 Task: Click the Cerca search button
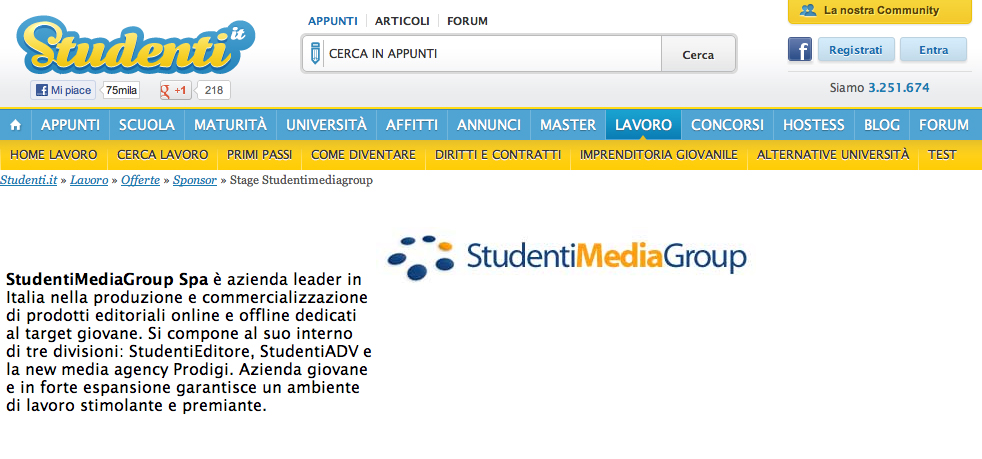tap(698, 54)
